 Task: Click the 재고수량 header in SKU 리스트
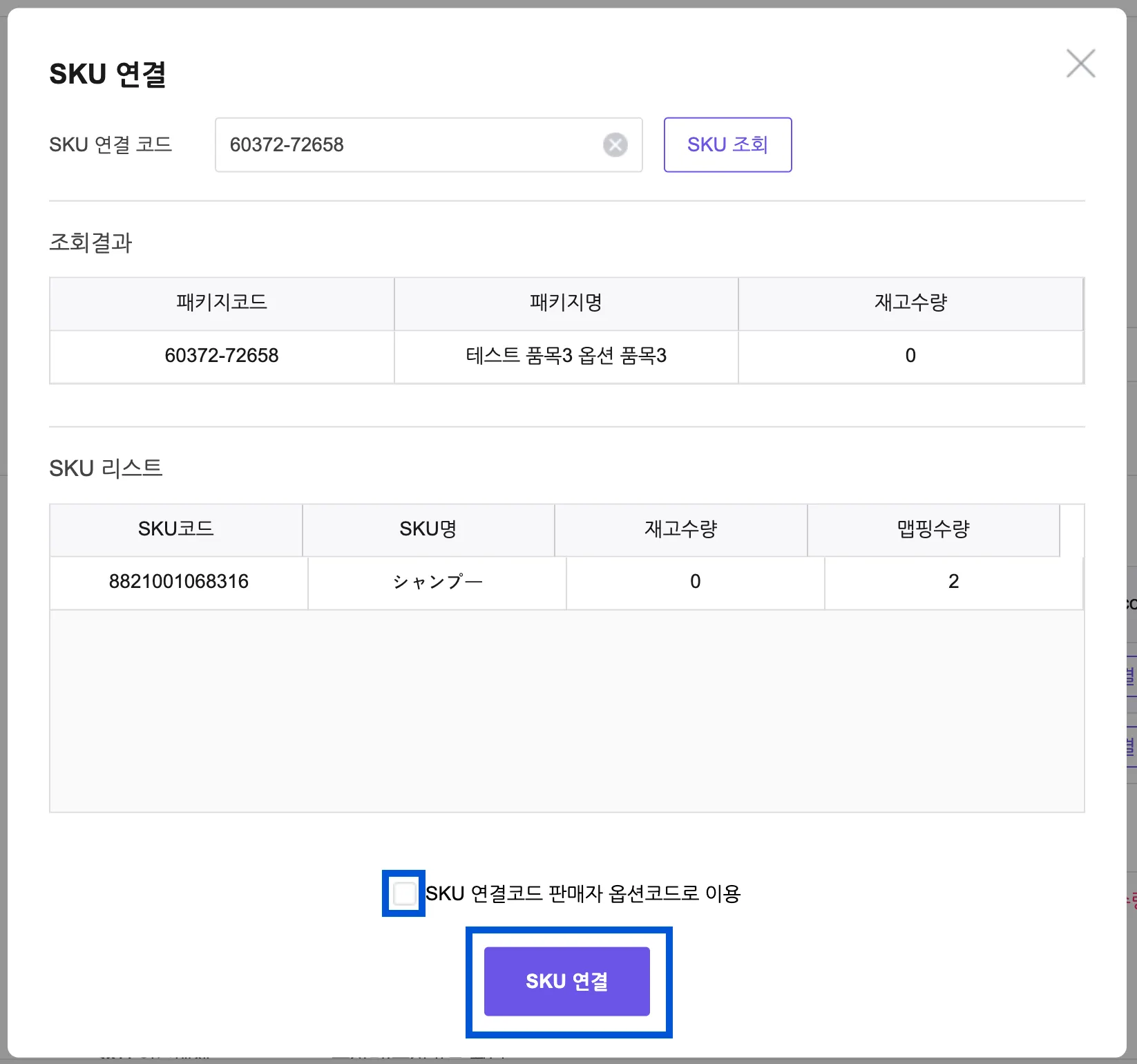tap(681, 530)
